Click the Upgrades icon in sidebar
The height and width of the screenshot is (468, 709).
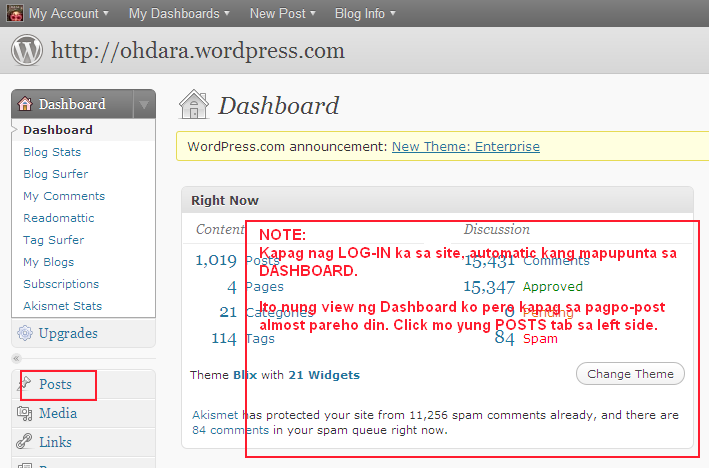point(25,333)
